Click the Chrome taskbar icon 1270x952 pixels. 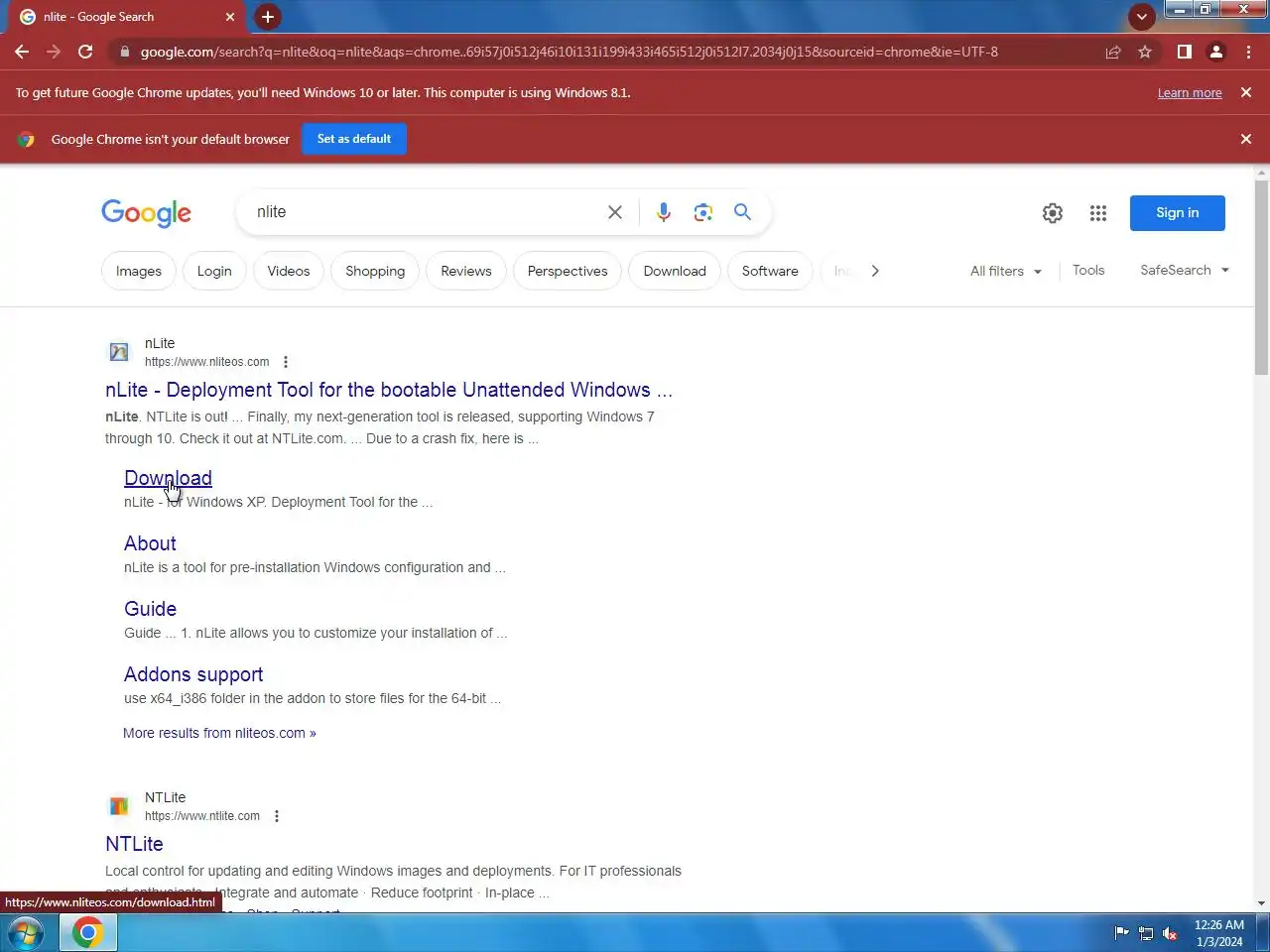point(88,933)
